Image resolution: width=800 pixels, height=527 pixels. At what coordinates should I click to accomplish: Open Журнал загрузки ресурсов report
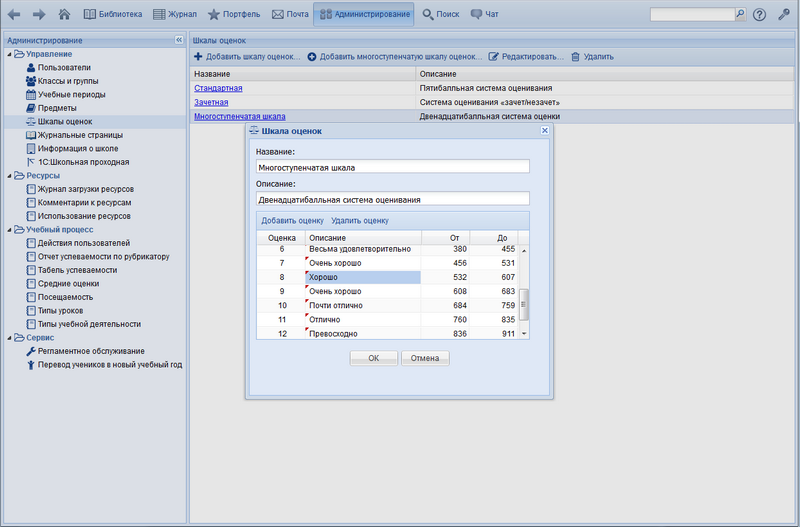point(86,189)
